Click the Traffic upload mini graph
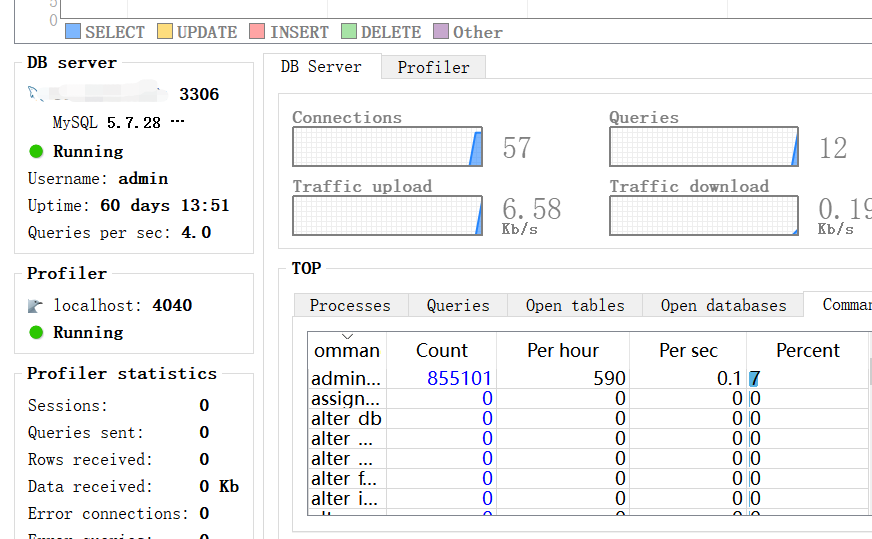This screenshot has width=872, height=539. [x=387, y=216]
